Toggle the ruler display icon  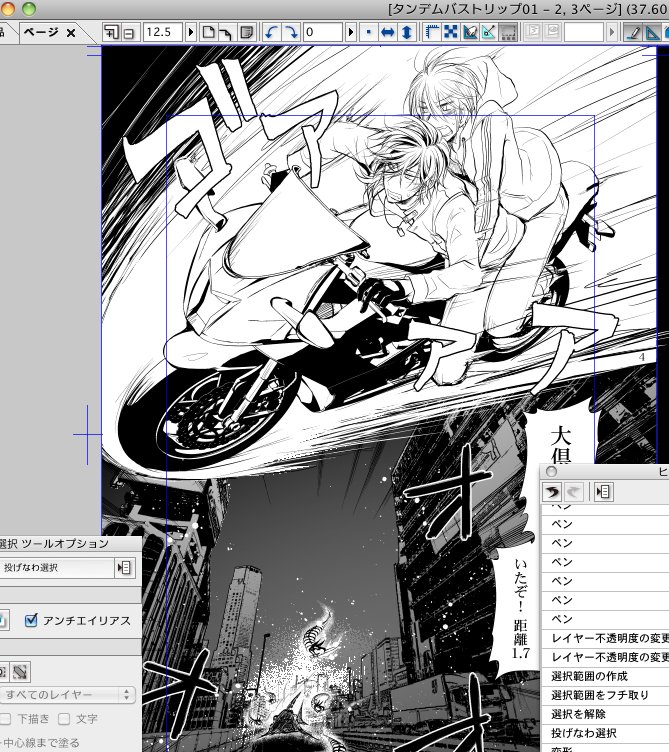[x=432, y=32]
